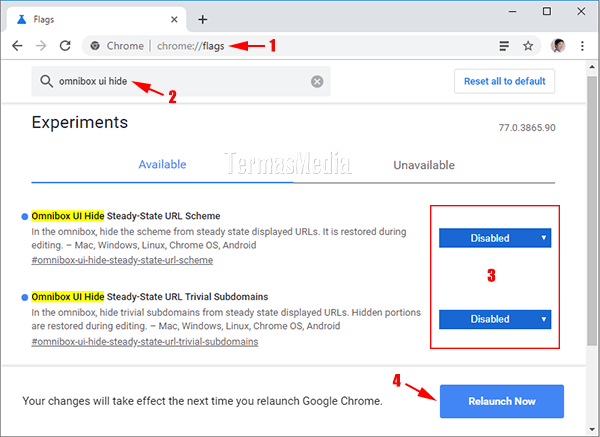The image size is (600, 437).
Task: Open a new tab with plus button
Action: coord(203,20)
